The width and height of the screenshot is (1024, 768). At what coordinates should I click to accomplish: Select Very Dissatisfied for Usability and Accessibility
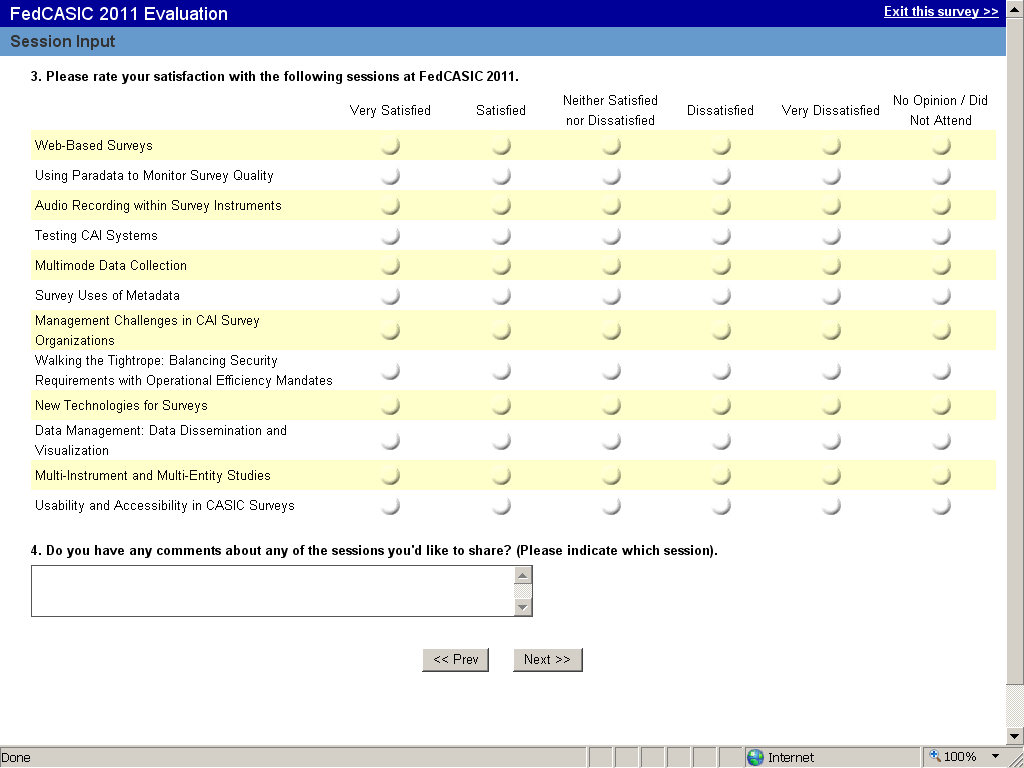(x=831, y=506)
